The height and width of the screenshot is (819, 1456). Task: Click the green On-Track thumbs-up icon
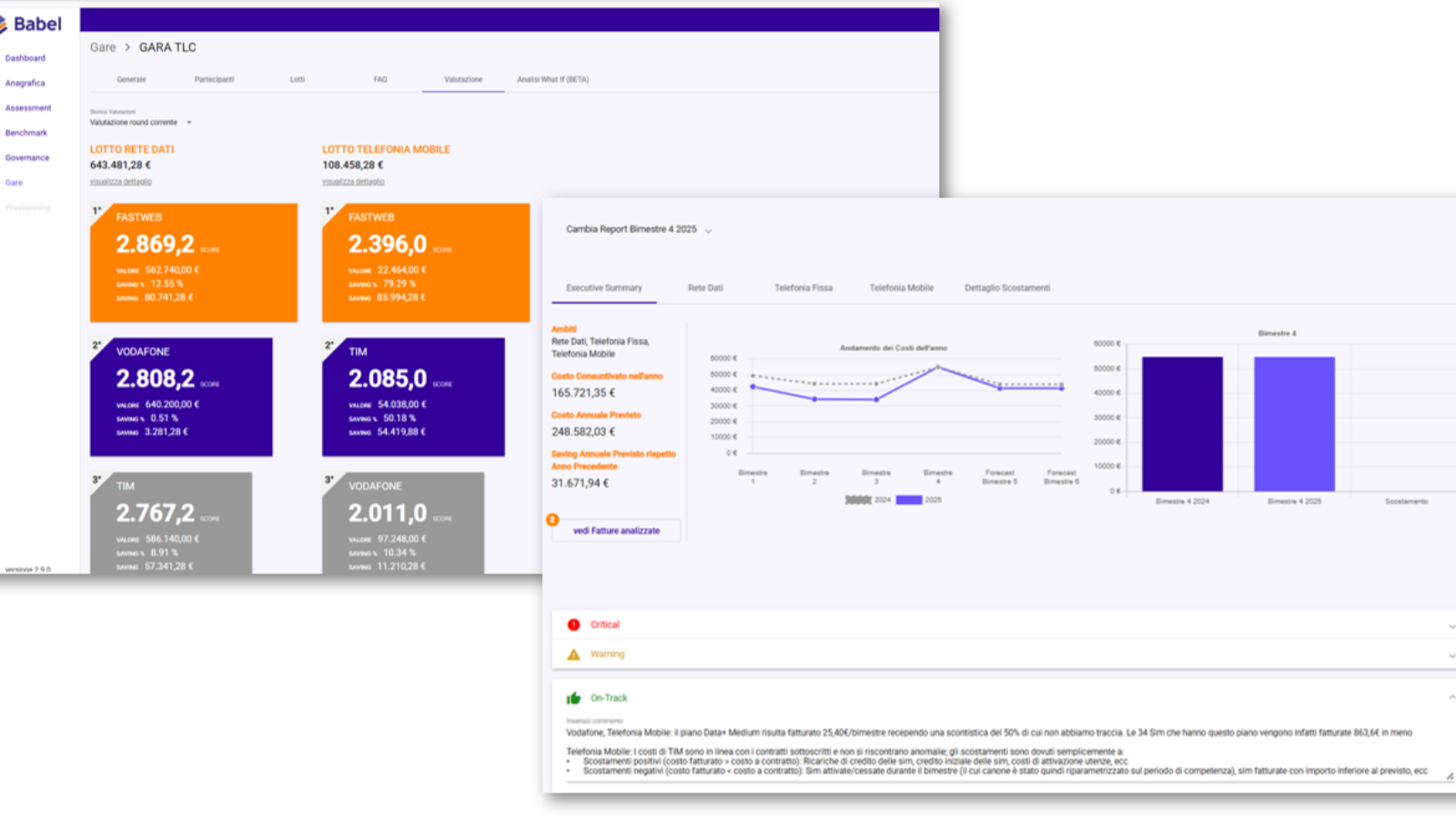coord(573,698)
